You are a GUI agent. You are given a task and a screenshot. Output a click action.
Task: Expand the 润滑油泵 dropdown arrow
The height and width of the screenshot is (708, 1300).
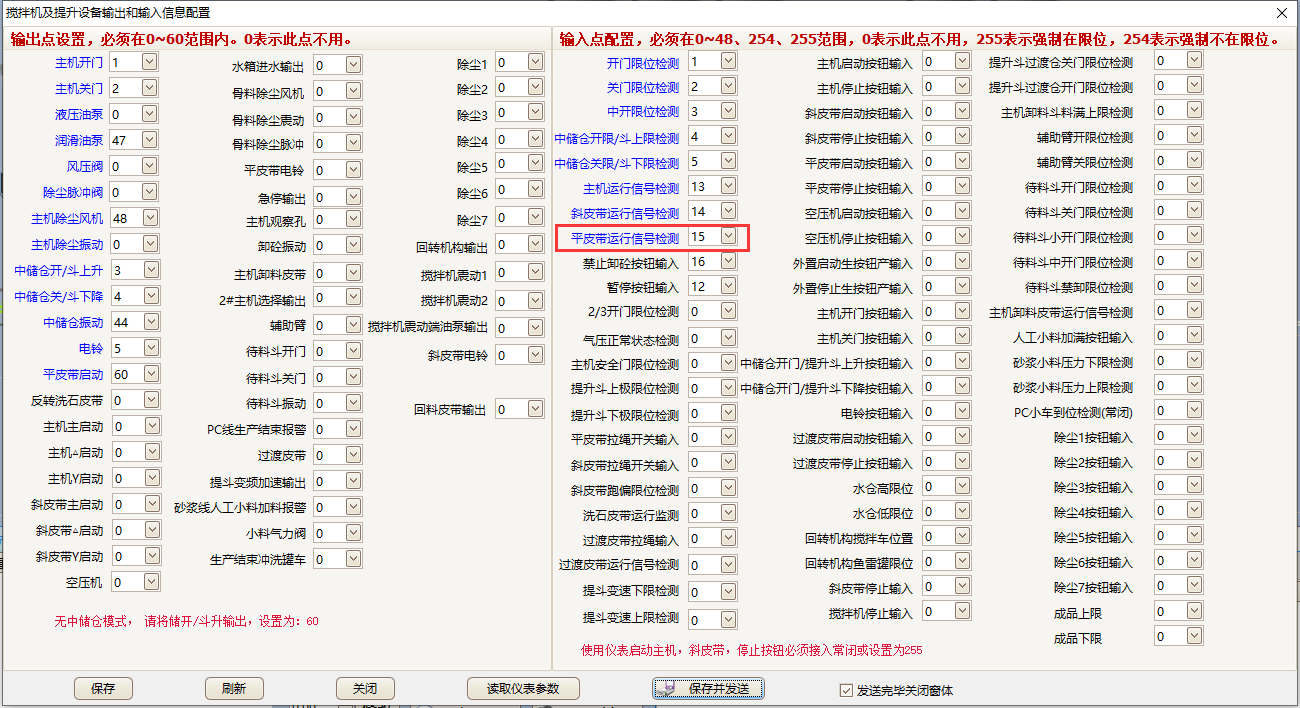click(150, 140)
